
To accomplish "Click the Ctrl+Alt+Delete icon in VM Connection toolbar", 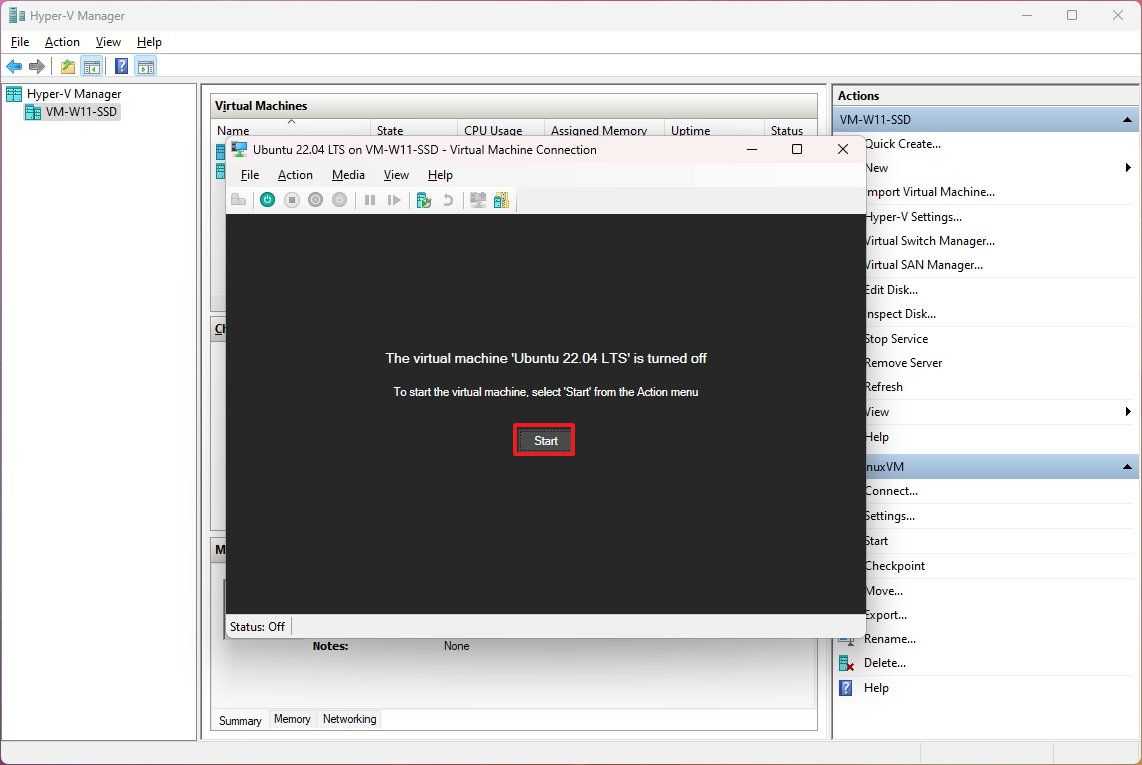I will coord(238,200).
